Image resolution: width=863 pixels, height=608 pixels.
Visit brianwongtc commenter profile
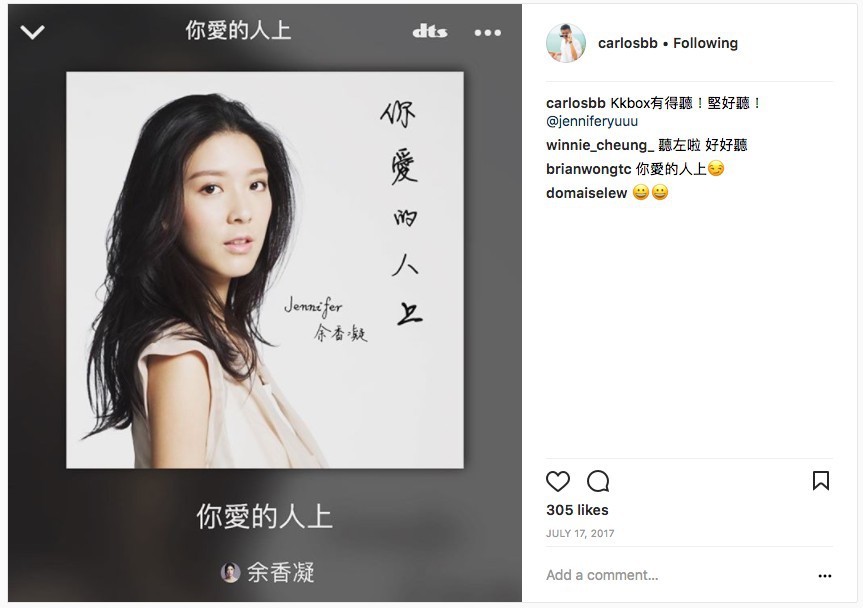(588, 169)
